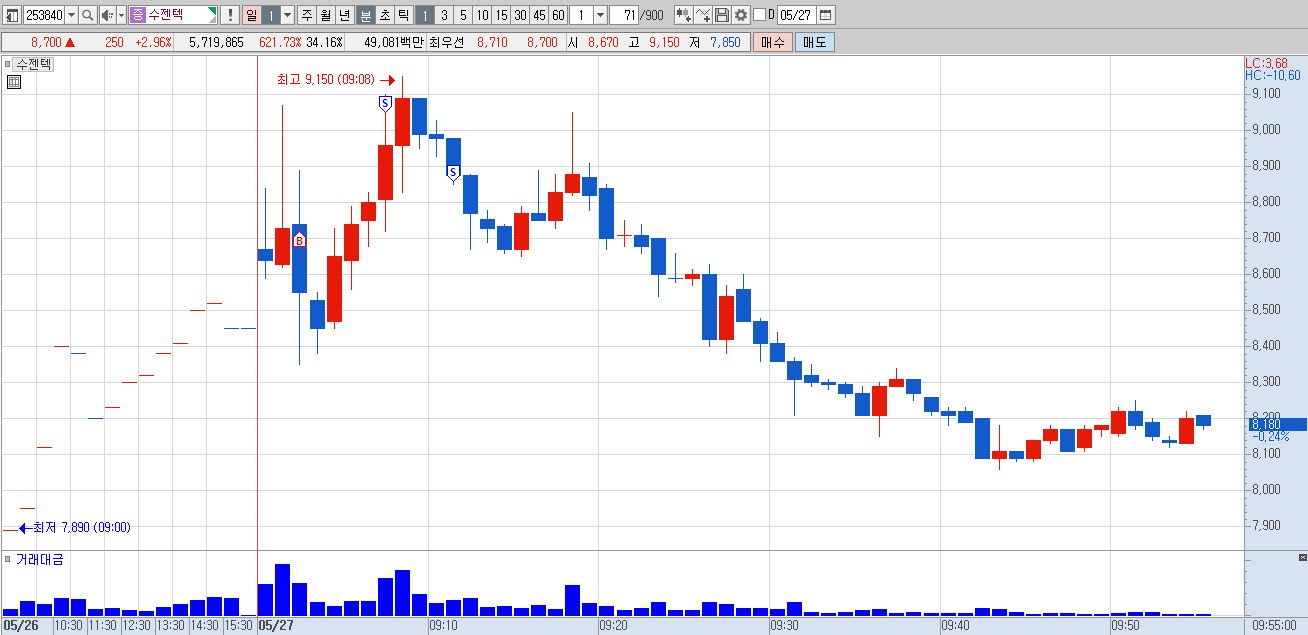
Task: Click the 매도 sell button
Action: (815, 42)
